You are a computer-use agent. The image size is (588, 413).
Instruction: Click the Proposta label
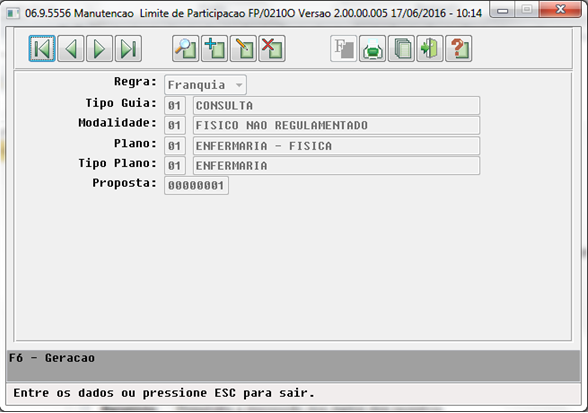(x=124, y=183)
